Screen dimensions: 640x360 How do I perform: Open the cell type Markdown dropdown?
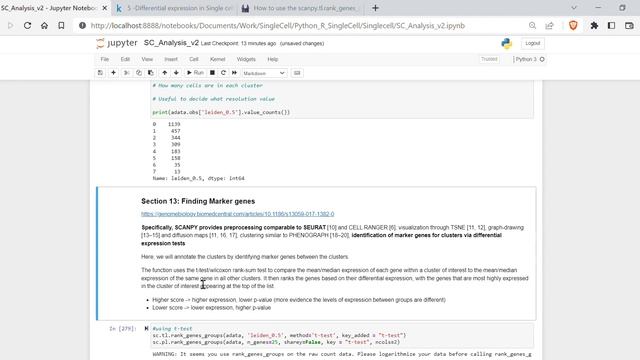click(264, 73)
